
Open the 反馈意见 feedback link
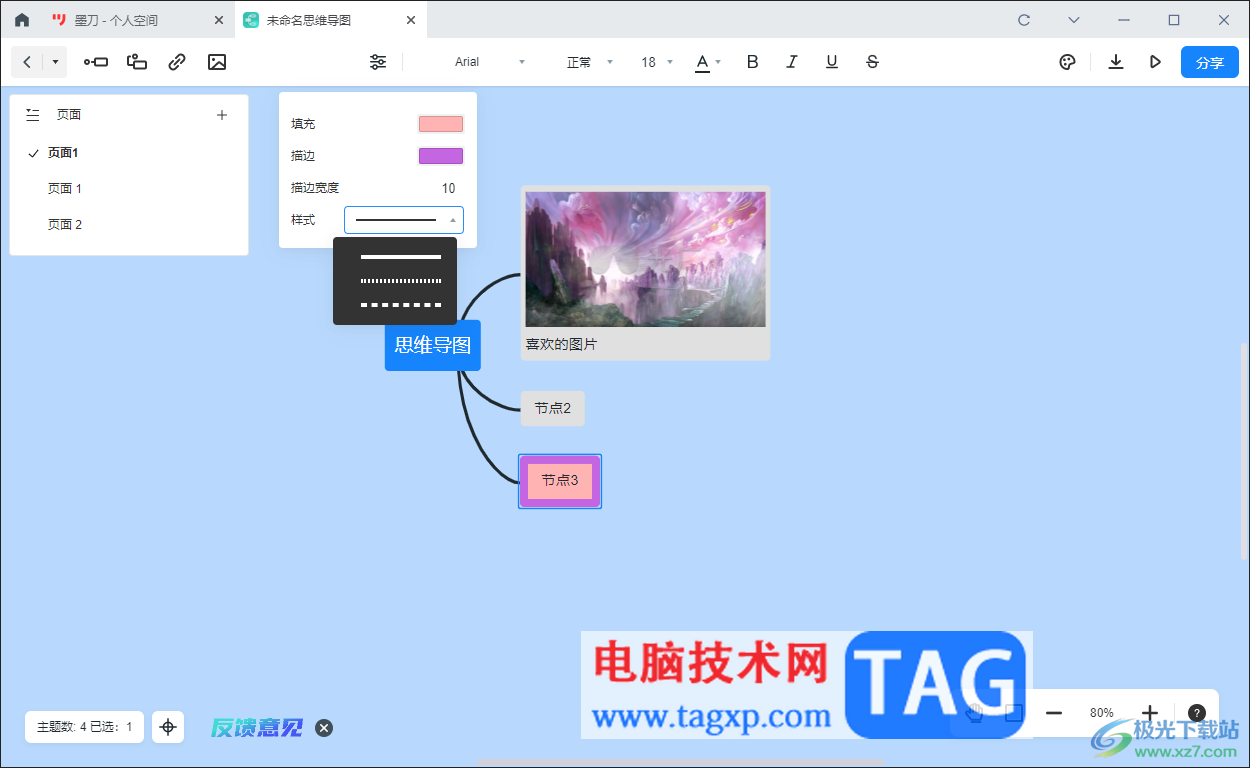[x=257, y=728]
